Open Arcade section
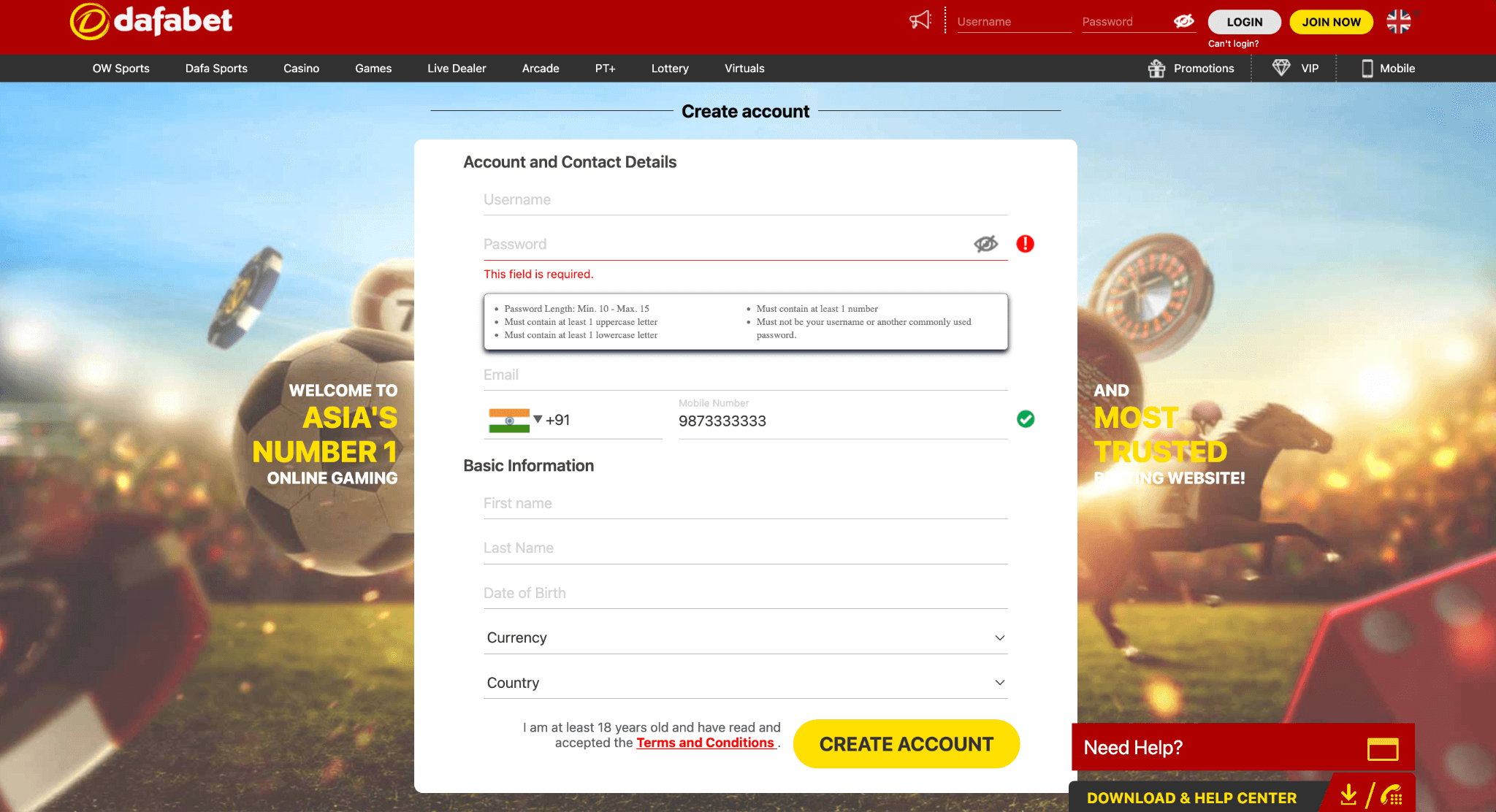This screenshot has height=812, width=1496. 541,69
